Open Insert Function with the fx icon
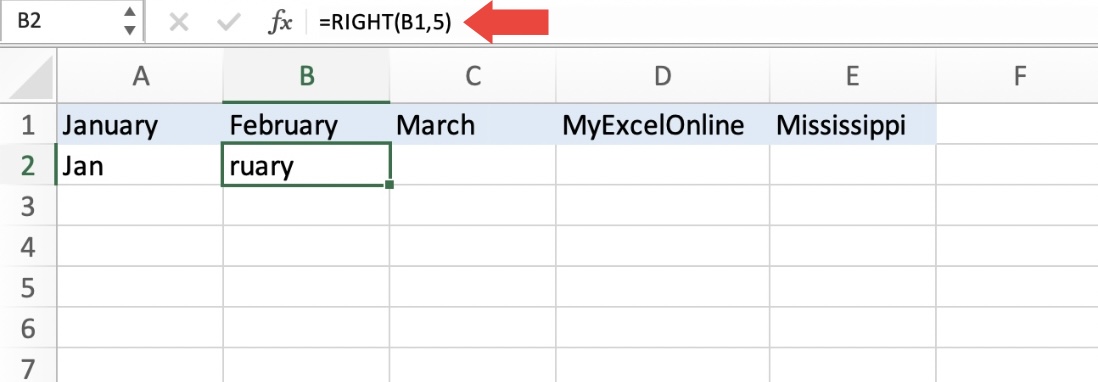The image size is (1098, 382). pos(281,23)
